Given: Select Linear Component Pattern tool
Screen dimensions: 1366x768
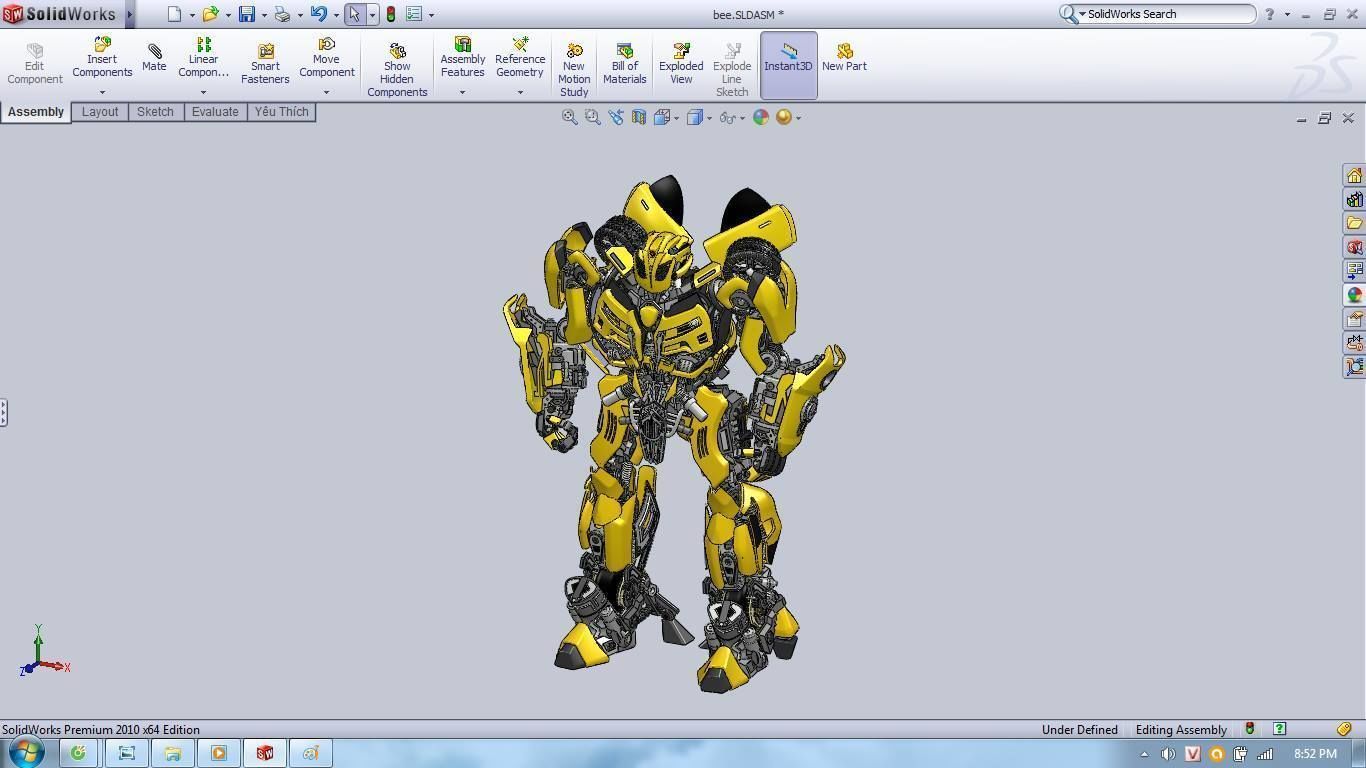Looking at the screenshot, I should click(x=203, y=57).
